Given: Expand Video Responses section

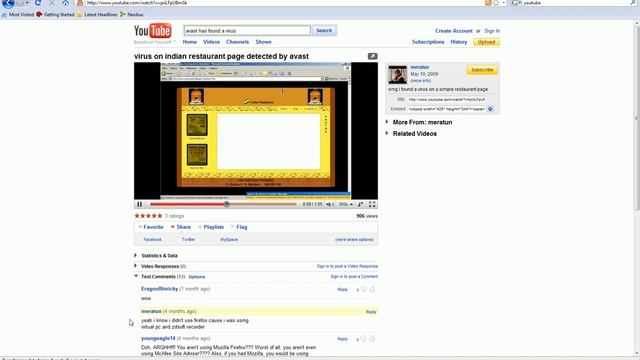Looking at the screenshot, I should click(160, 266).
